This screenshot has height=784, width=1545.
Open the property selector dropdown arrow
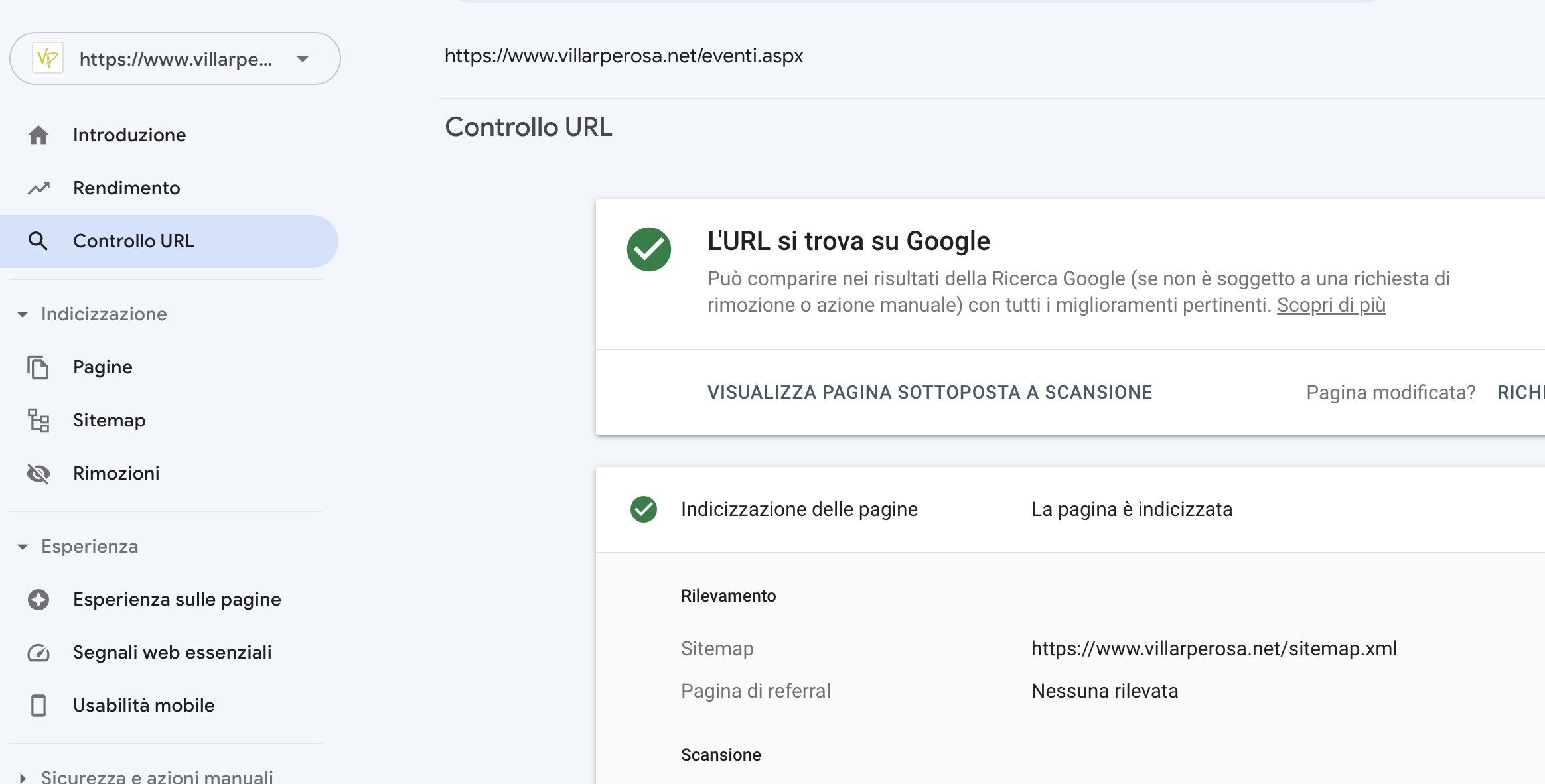tap(303, 59)
